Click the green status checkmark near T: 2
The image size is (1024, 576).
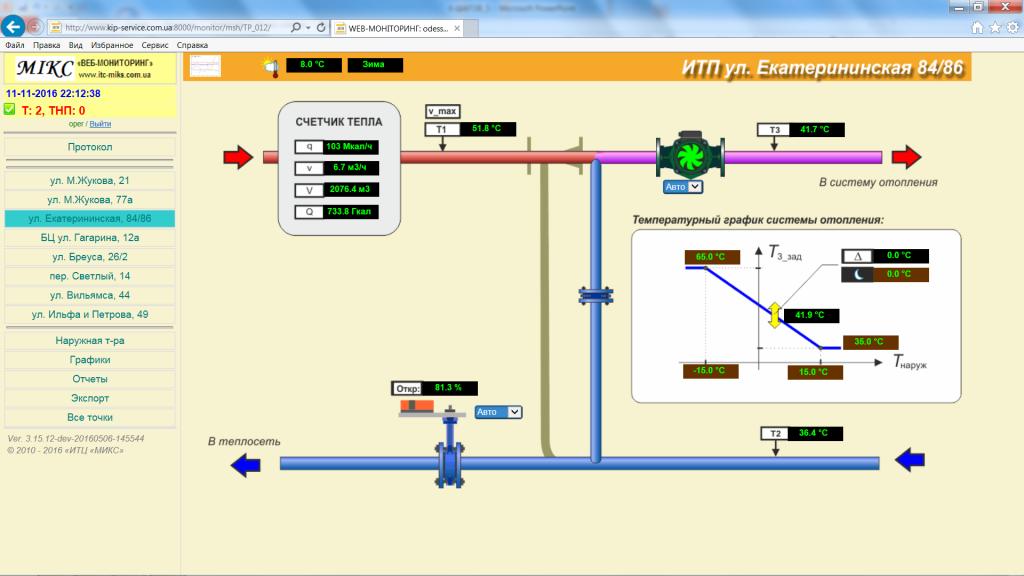(10, 109)
